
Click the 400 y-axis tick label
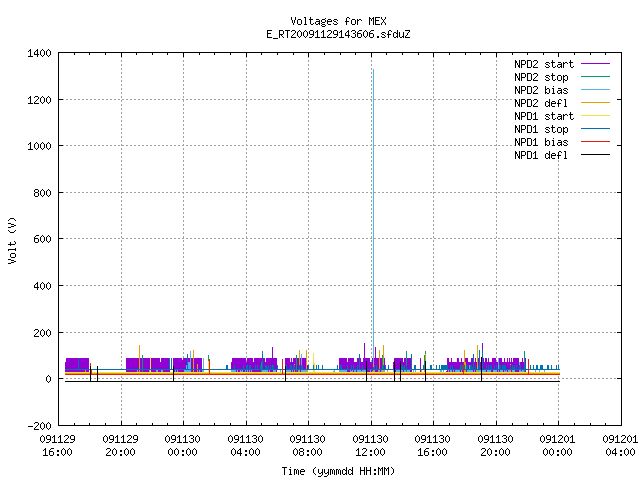pos(42,286)
